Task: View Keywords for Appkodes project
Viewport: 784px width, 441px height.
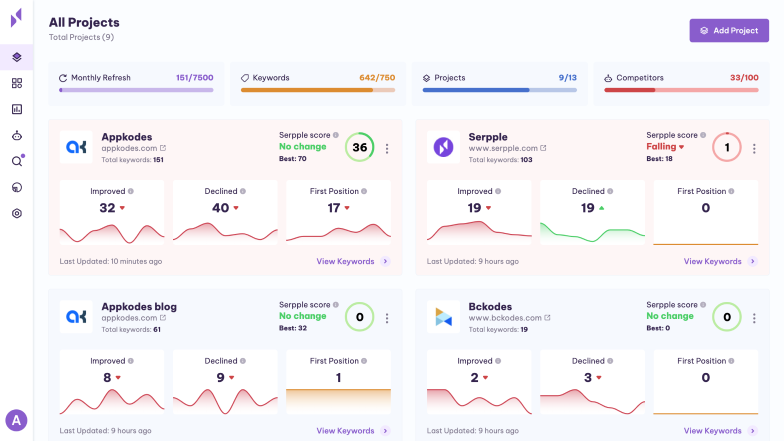Action: [x=353, y=262]
